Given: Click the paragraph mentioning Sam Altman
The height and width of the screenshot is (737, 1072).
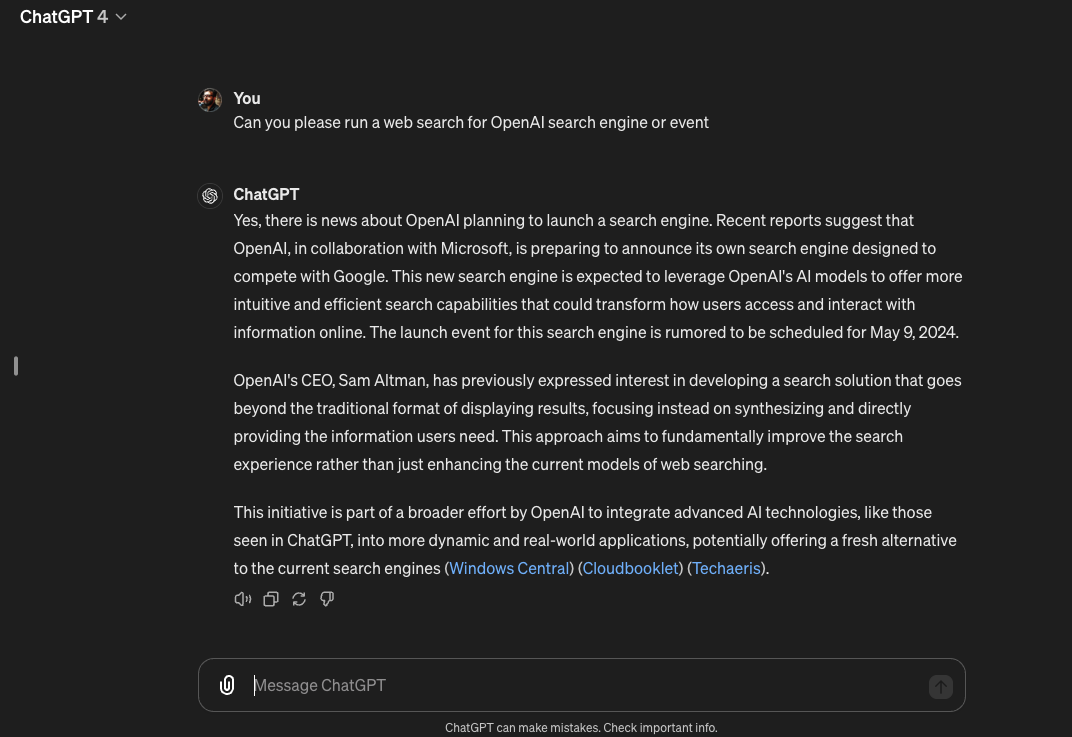Looking at the screenshot, I should pyautogui.click(x=597, y=422).
